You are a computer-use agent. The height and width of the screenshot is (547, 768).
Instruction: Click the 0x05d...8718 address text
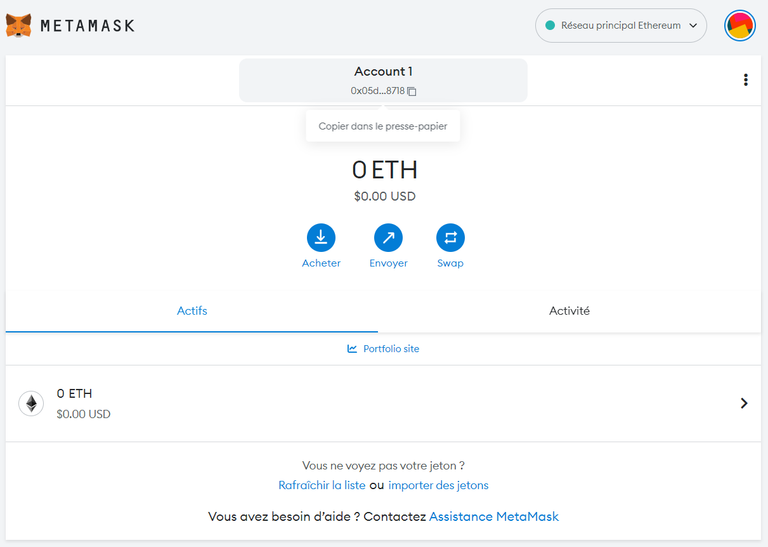tap(378, 91)
